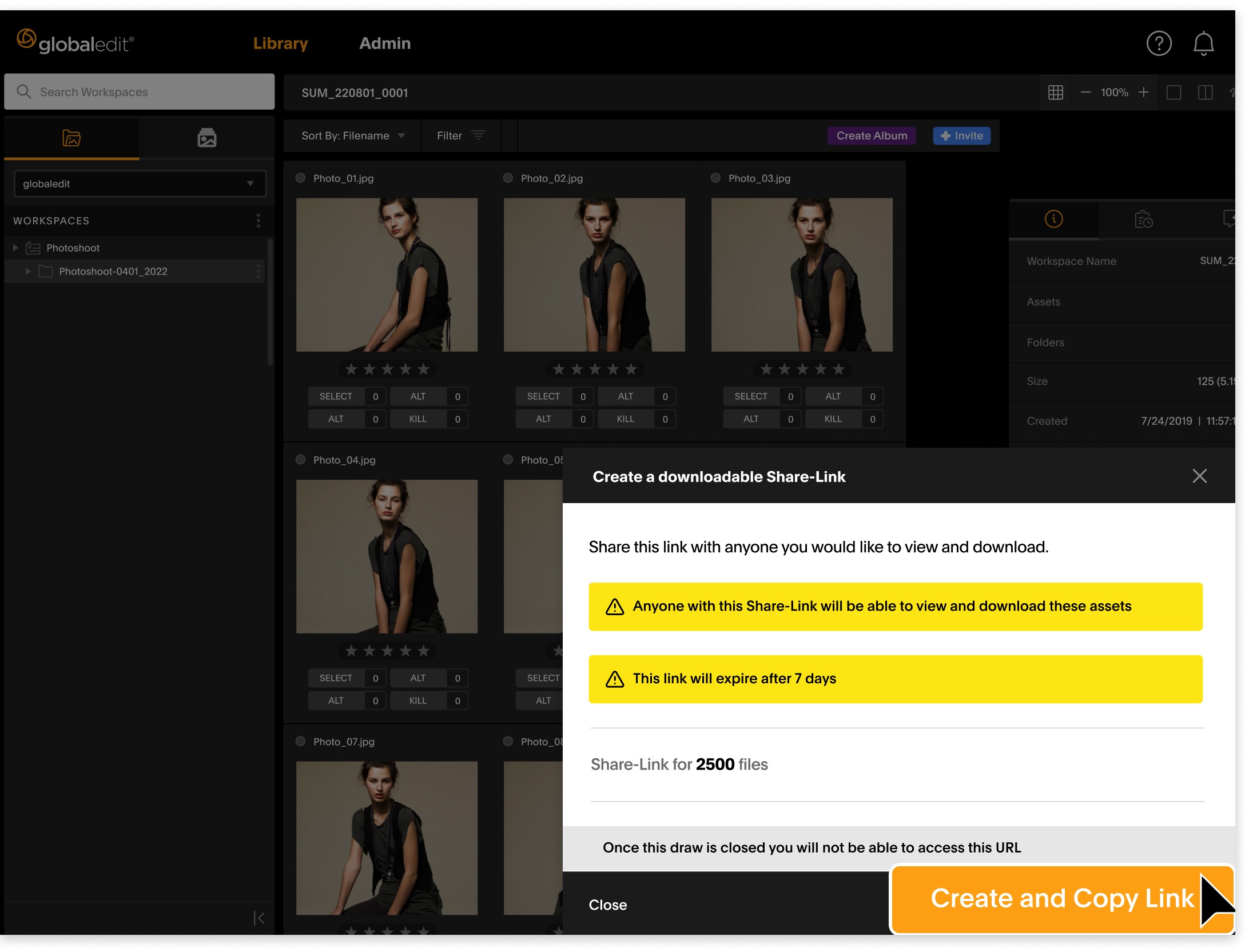
Task: Open the Photo_07.jpg thumbnail
Action: 387,838
